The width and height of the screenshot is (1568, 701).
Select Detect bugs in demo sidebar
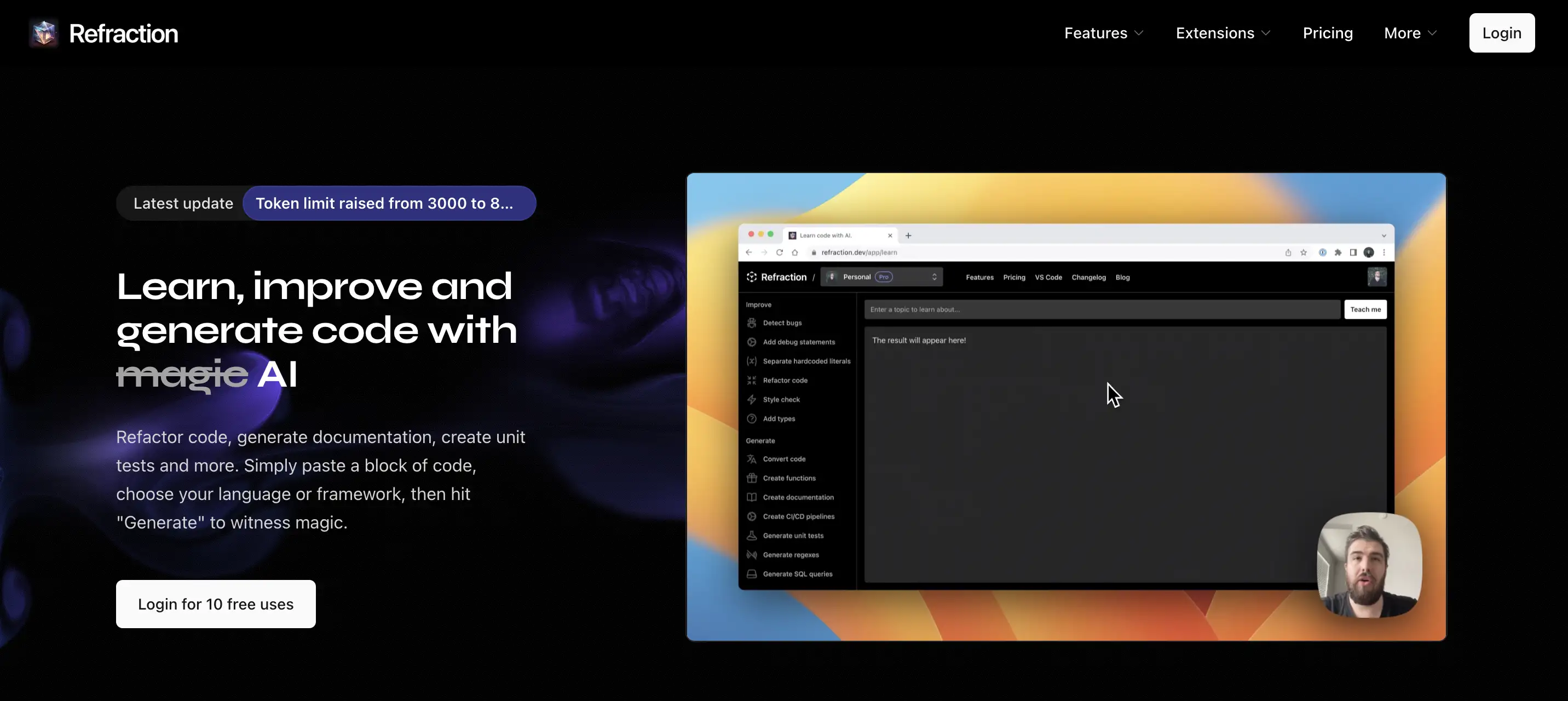(x=782, y=323)
